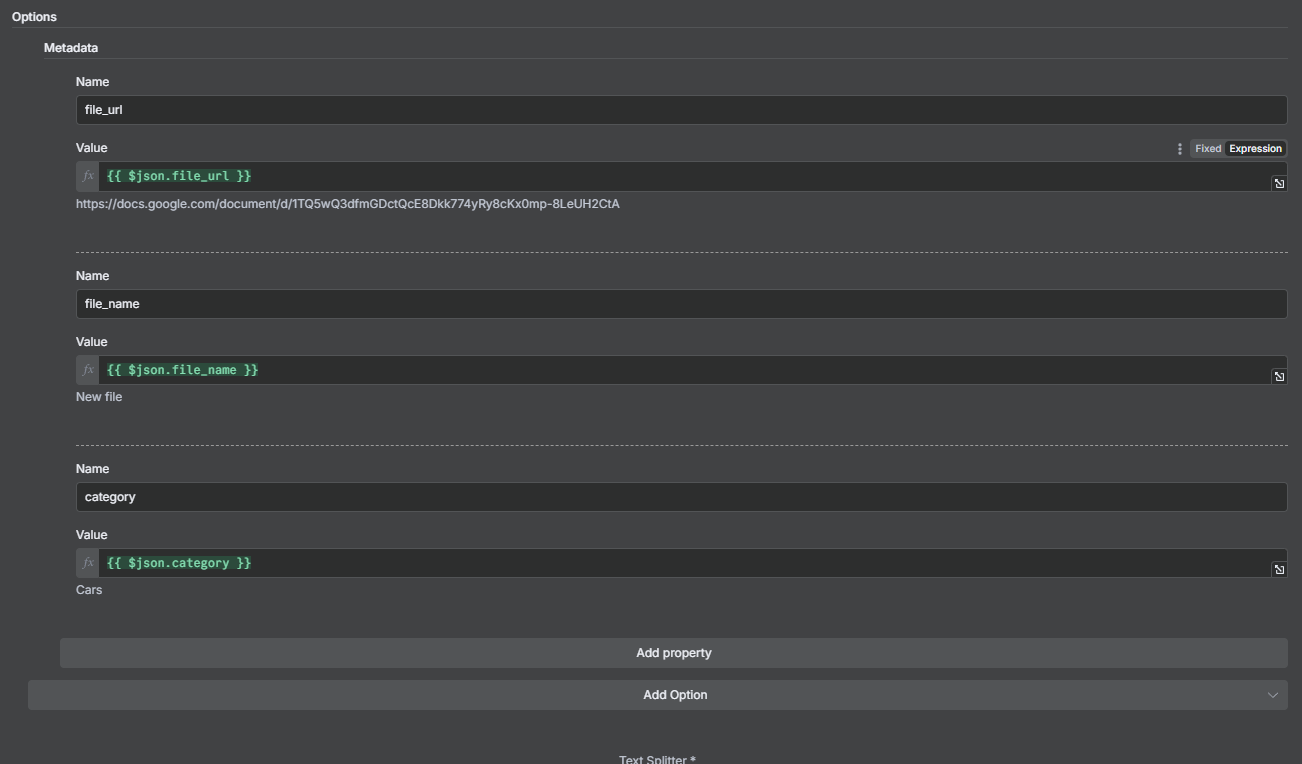Screen dimensions: 1302x764
Task: Click the Value label above file_name expression
Action: click(91, 342)
